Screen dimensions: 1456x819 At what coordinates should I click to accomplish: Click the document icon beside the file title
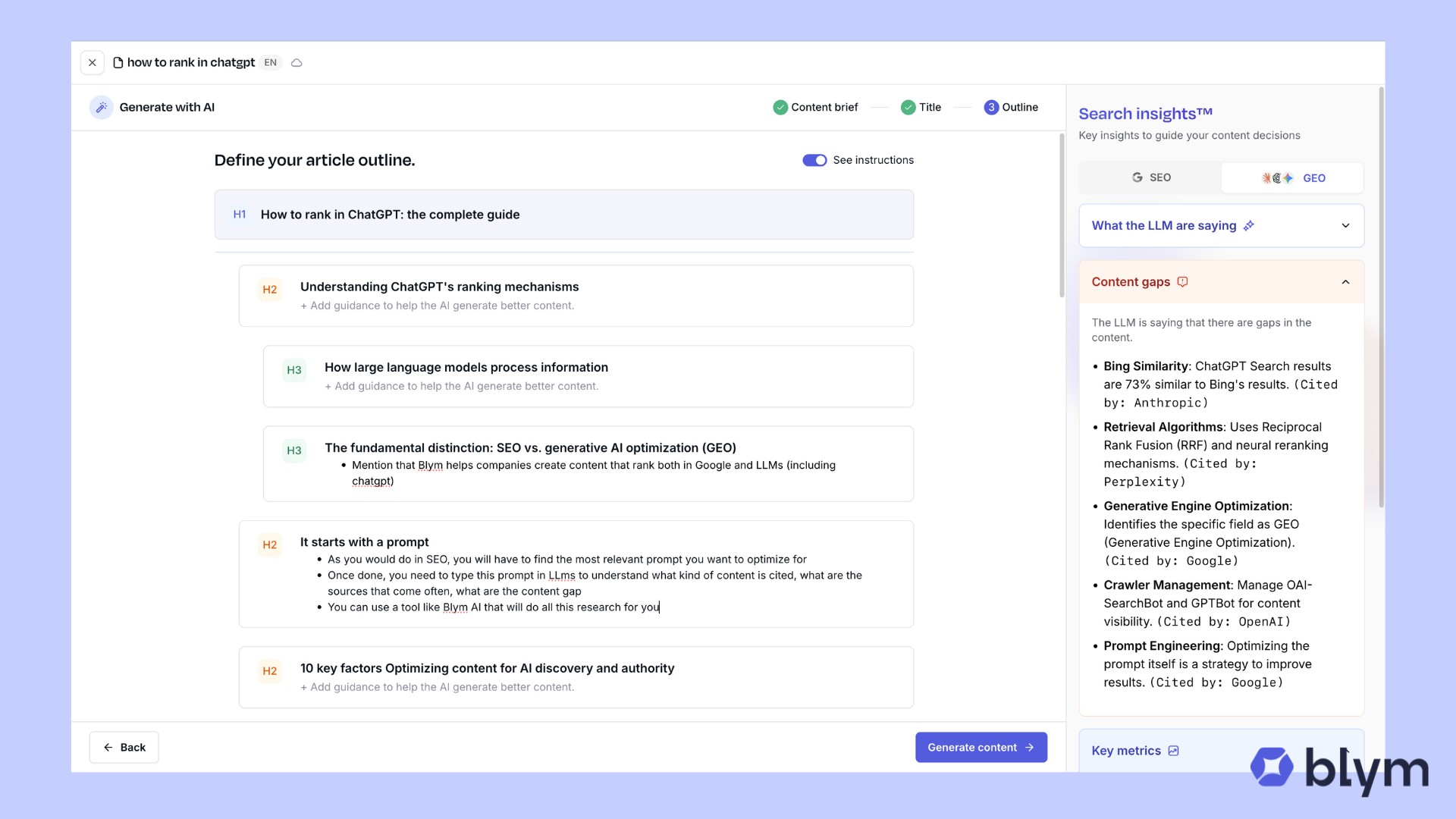118,63
